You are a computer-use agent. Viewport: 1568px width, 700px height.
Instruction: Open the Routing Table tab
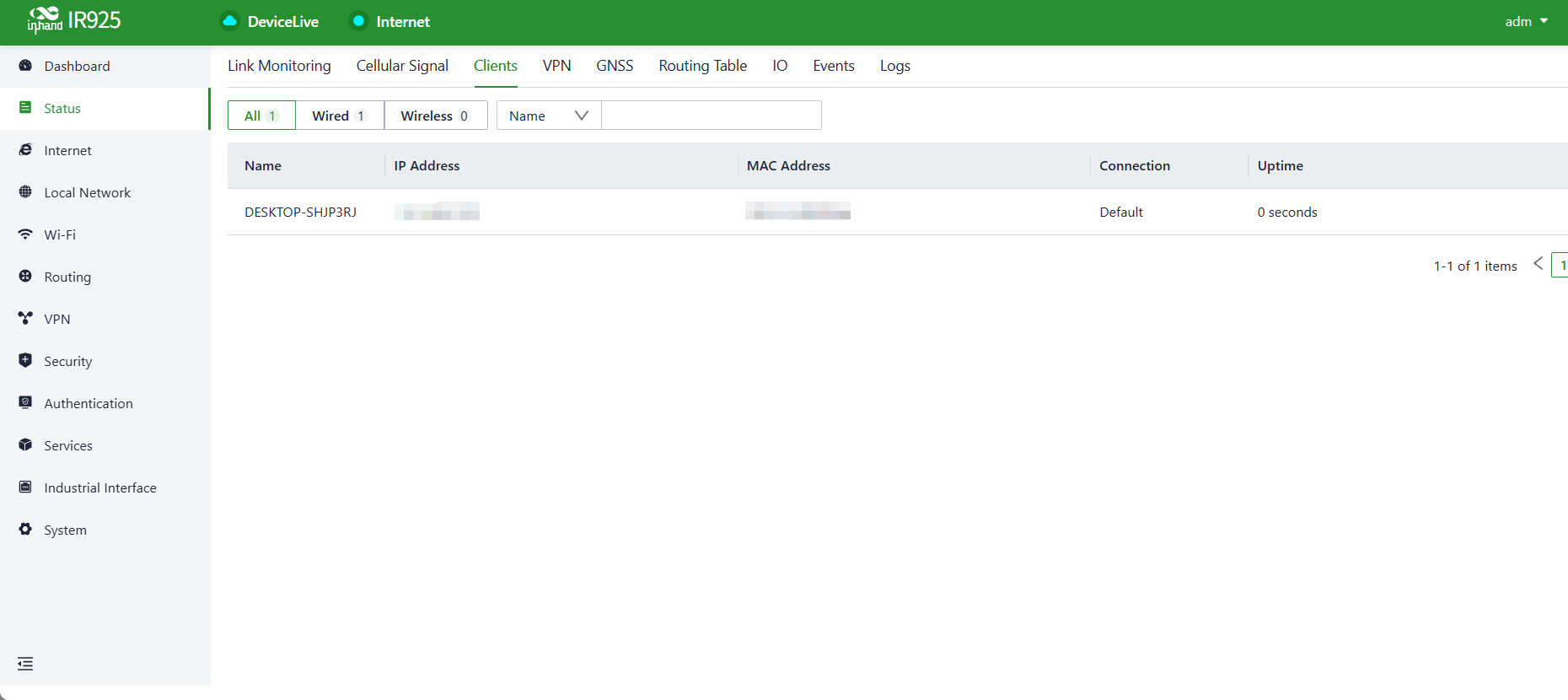[703, 66]
